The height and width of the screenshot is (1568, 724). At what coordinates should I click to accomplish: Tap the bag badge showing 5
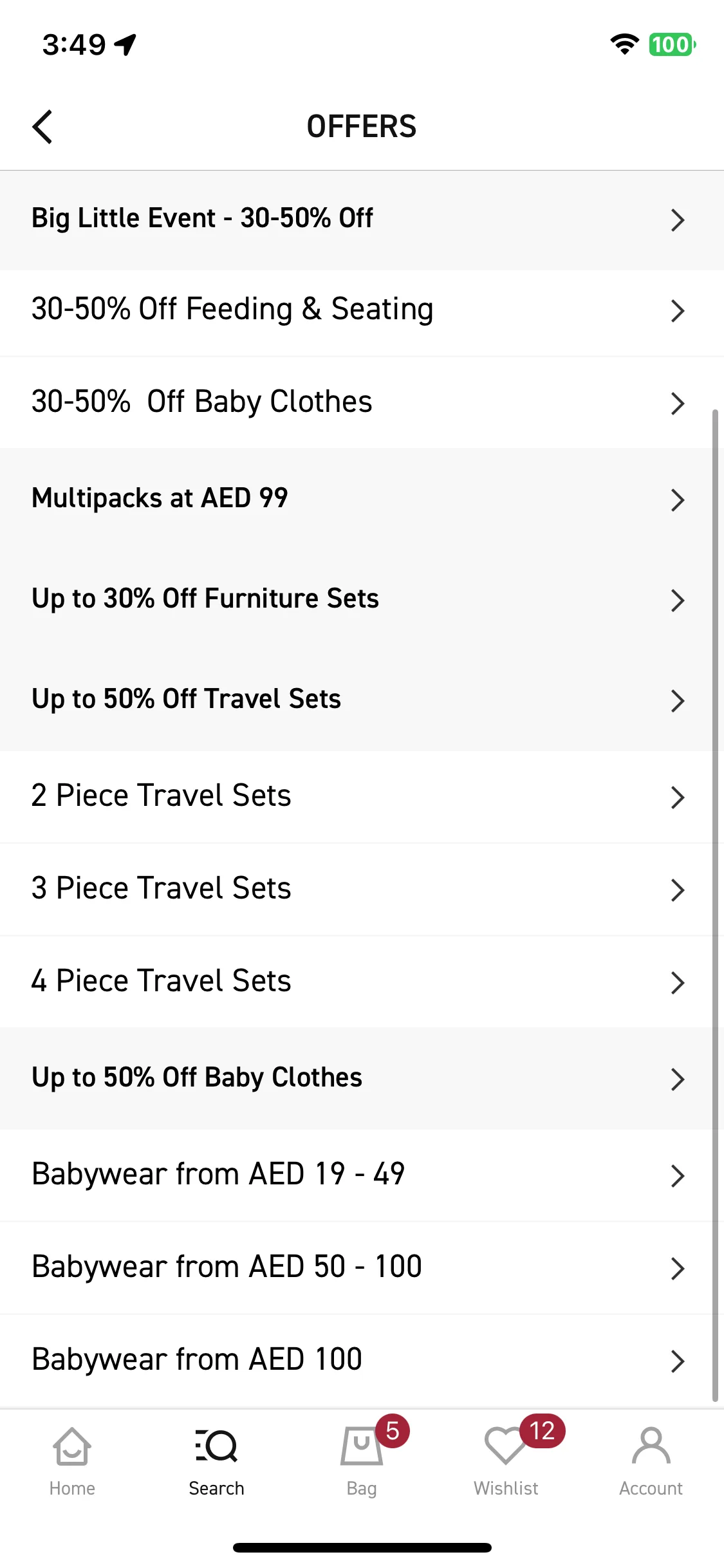393,1431
